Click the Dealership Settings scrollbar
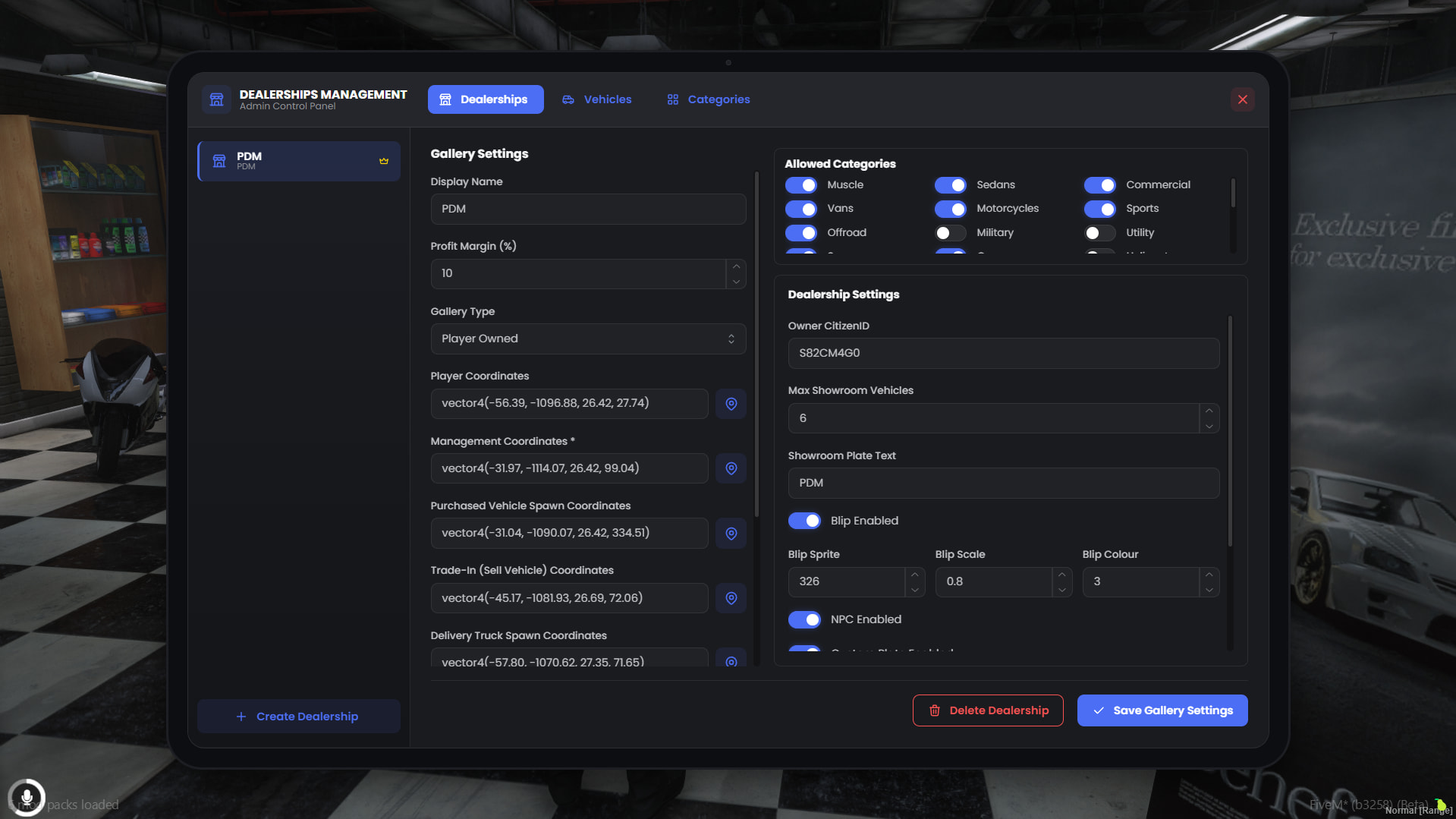 [x=1230, y=430]
